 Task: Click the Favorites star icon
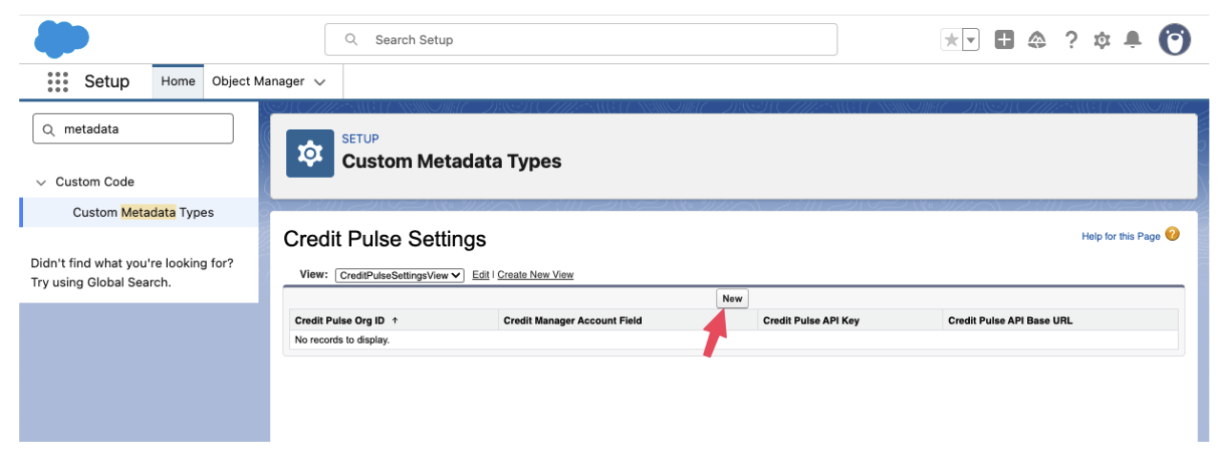(951, 40)
